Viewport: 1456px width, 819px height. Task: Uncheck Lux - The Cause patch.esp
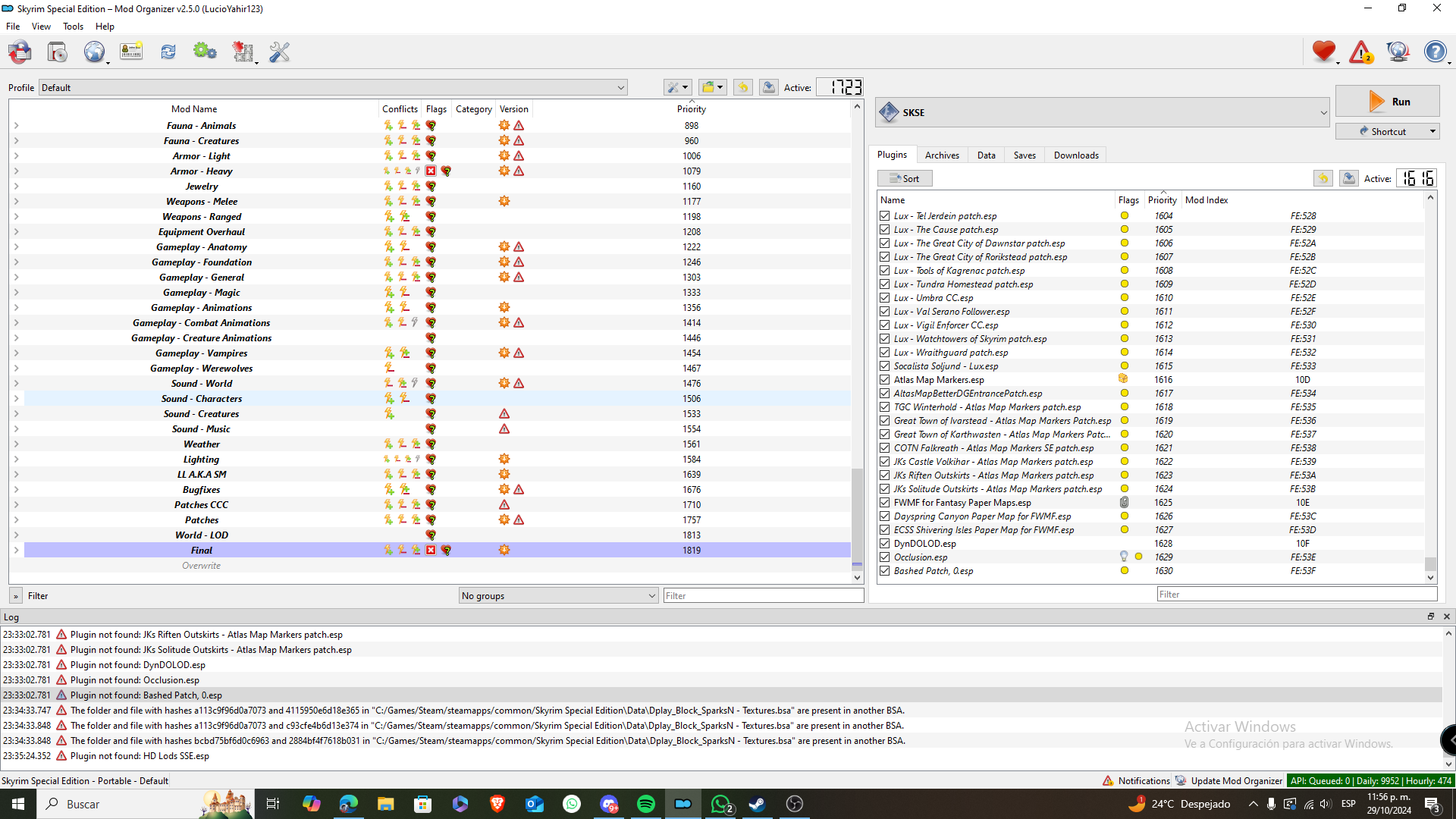click(884, 230)
